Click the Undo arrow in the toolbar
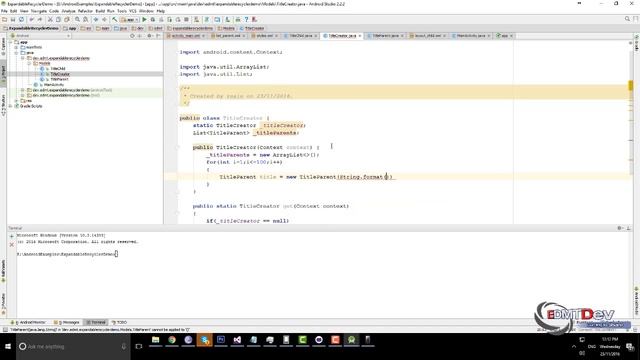 pos(31,20)
